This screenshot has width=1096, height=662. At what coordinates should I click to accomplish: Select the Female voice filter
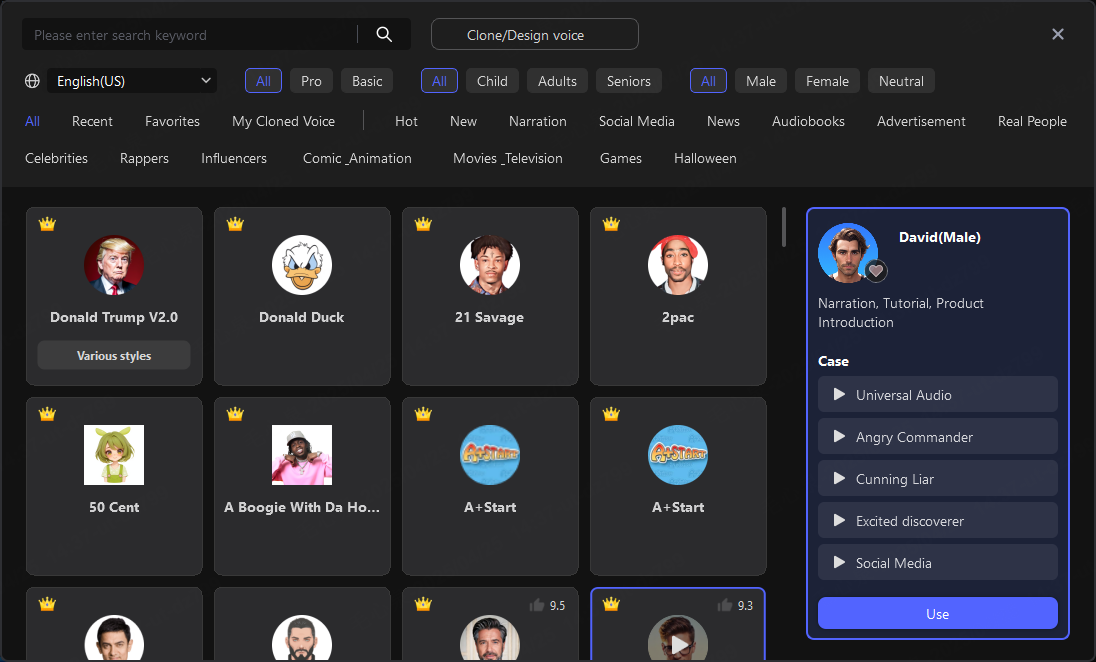[x=827, y=80]
